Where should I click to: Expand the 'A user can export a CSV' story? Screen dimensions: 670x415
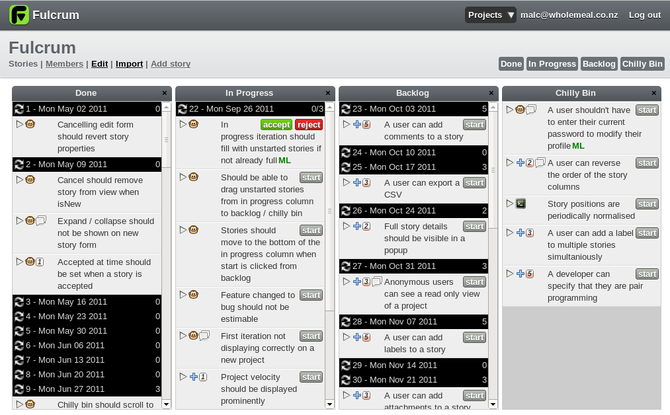pos(346,182)
